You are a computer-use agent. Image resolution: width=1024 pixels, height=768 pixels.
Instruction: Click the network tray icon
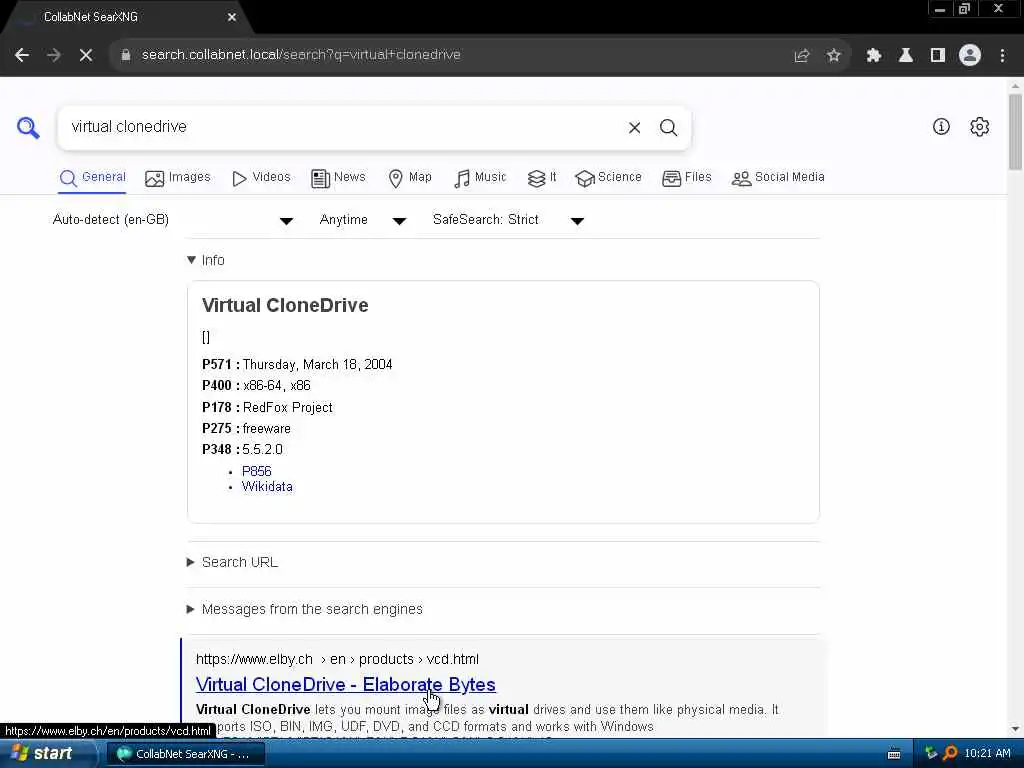[931, 753]
